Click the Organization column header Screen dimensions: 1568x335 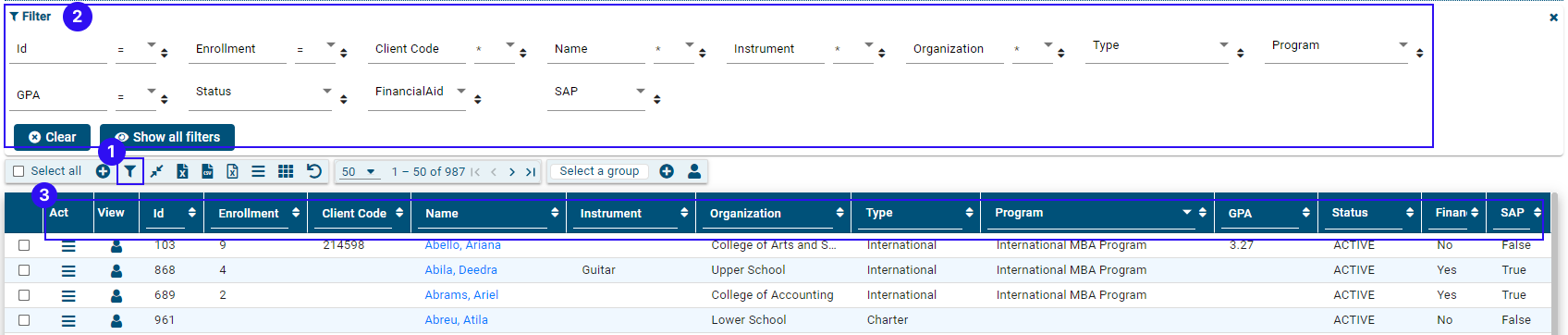745,214
